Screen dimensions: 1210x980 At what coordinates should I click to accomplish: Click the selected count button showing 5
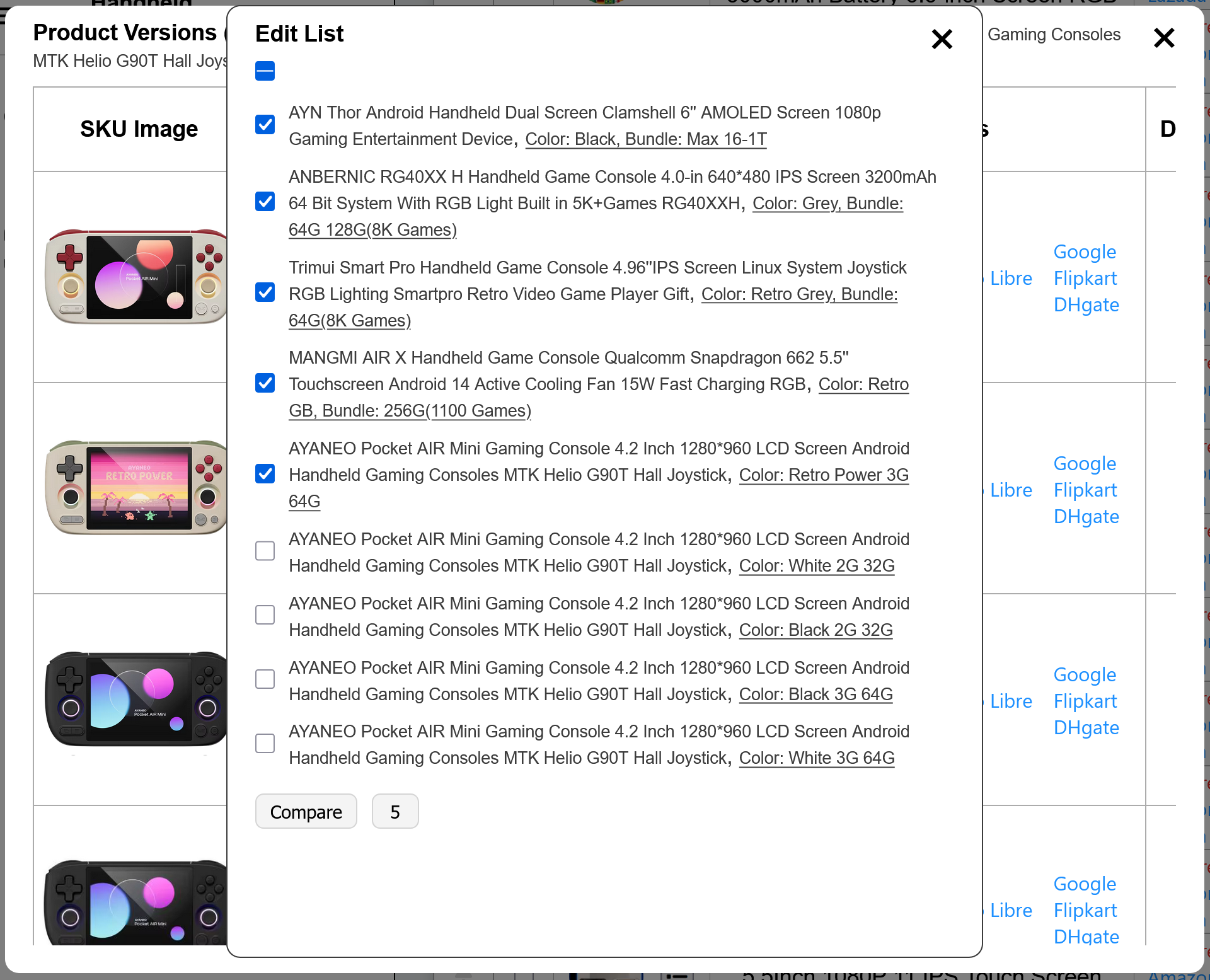tap(395, 812)
